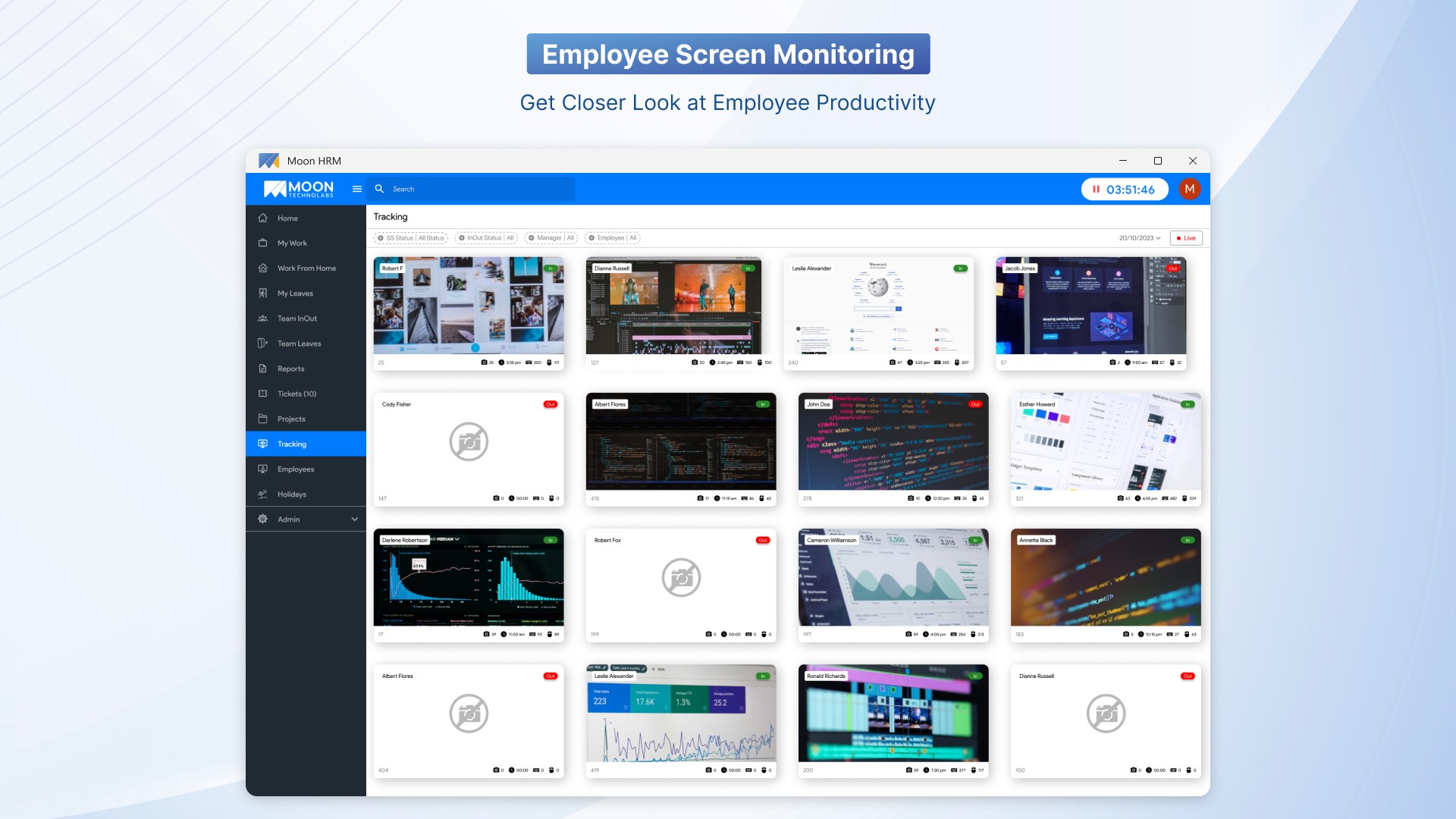
Task: Go to the Projects menu item
Action: 291,419
